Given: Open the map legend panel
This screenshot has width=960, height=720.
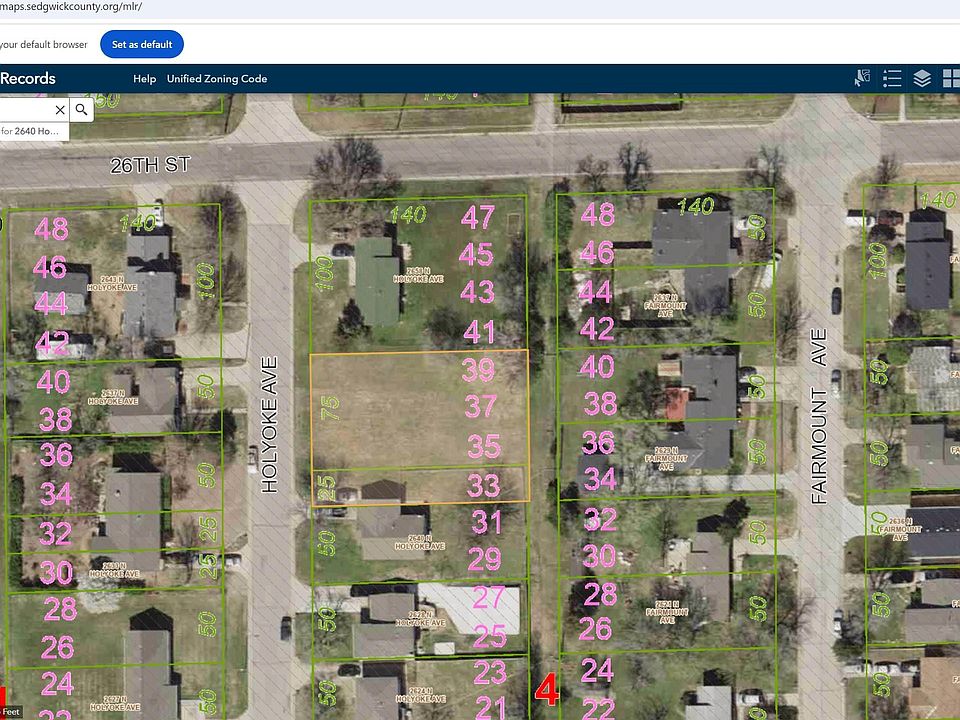Looking at the screenshot, I should [892, 78].
